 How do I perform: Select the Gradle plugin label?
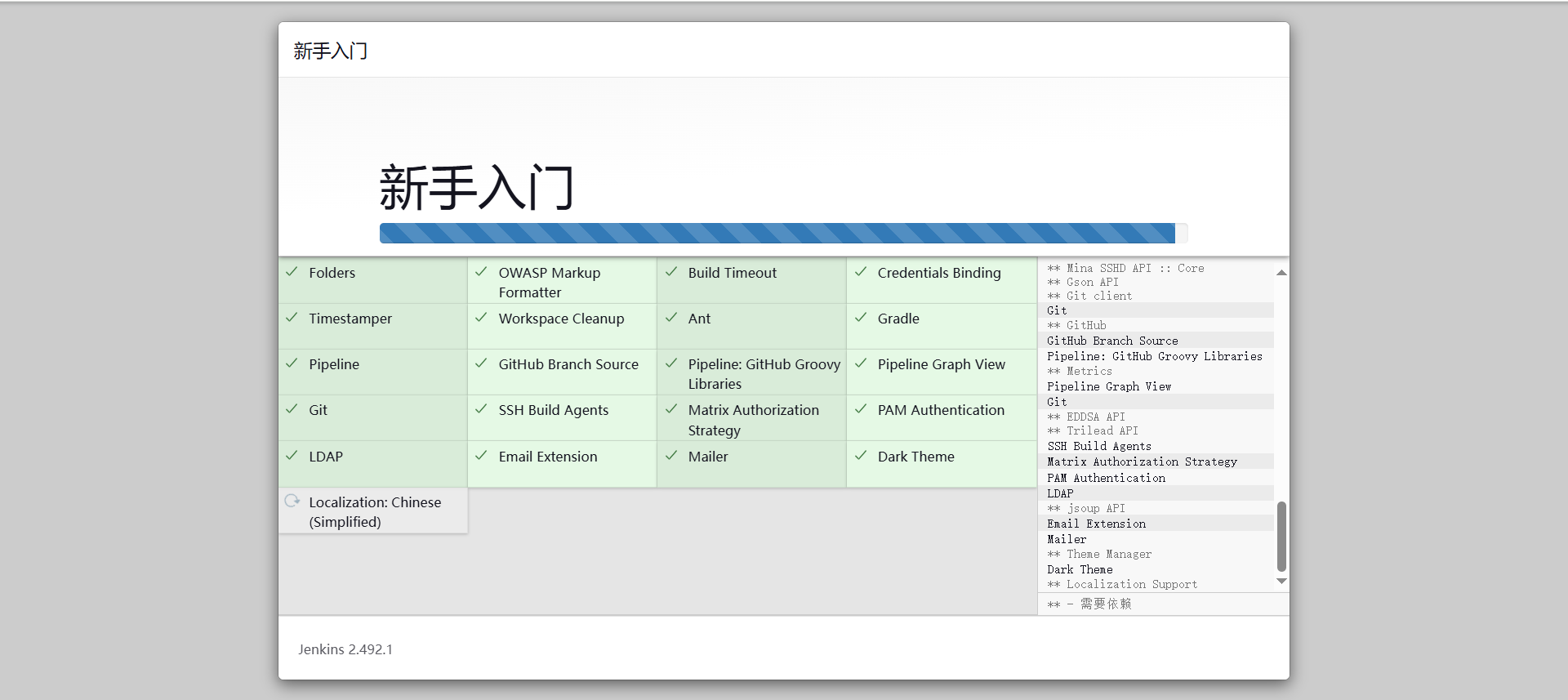click(898, 319)
